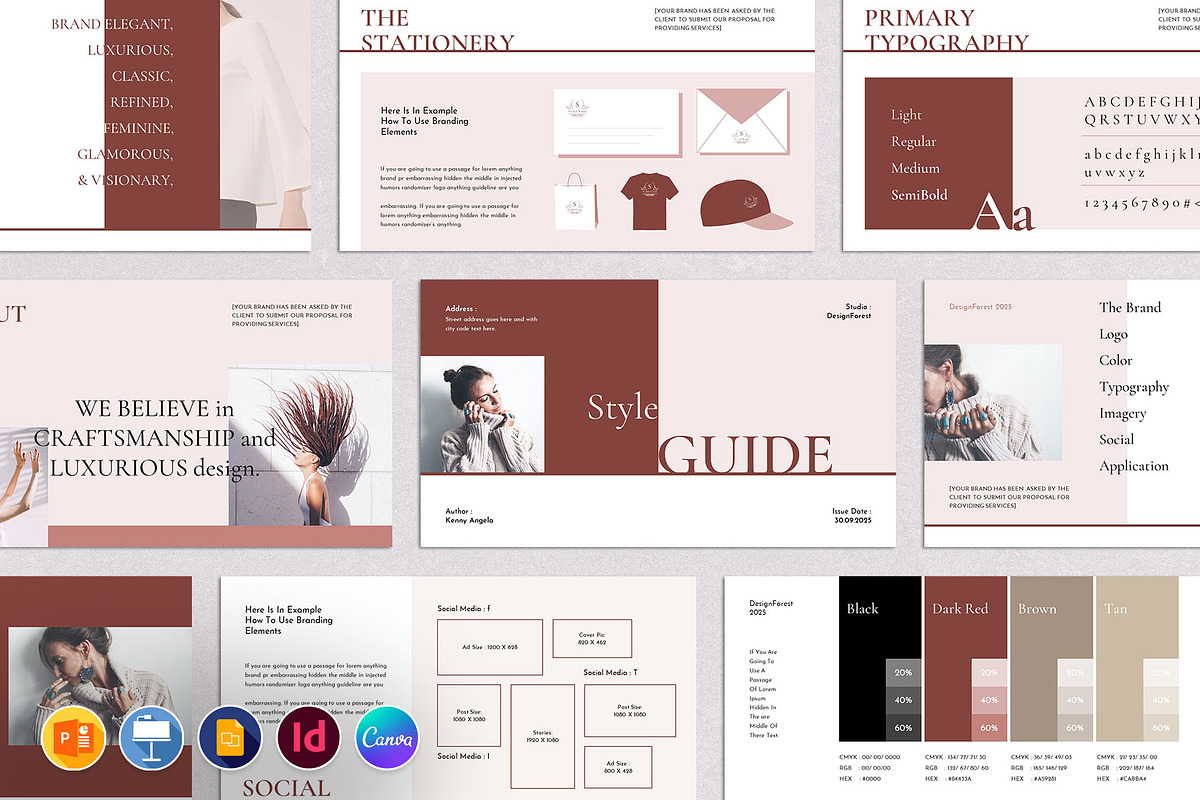
Task: Click the maroon baseball cap mockup
Action: (745, 207)
